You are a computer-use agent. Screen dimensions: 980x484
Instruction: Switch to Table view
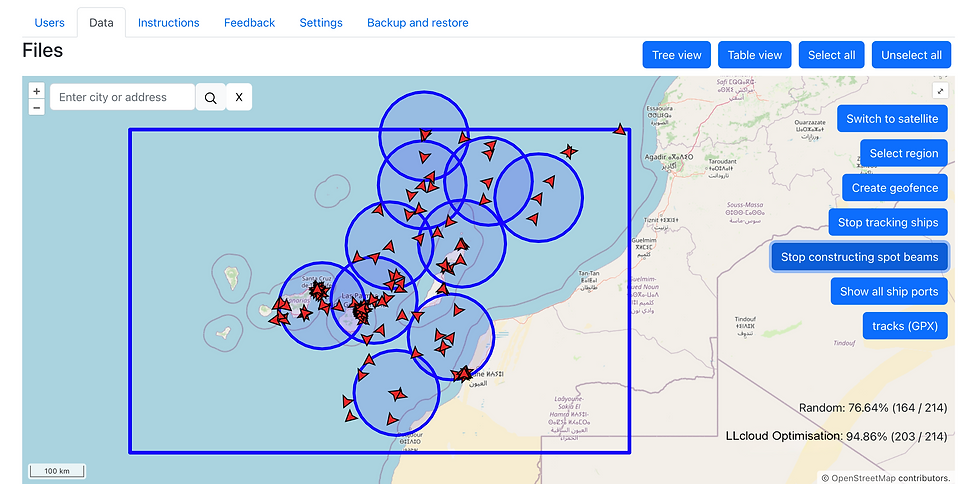click(754, 55)
